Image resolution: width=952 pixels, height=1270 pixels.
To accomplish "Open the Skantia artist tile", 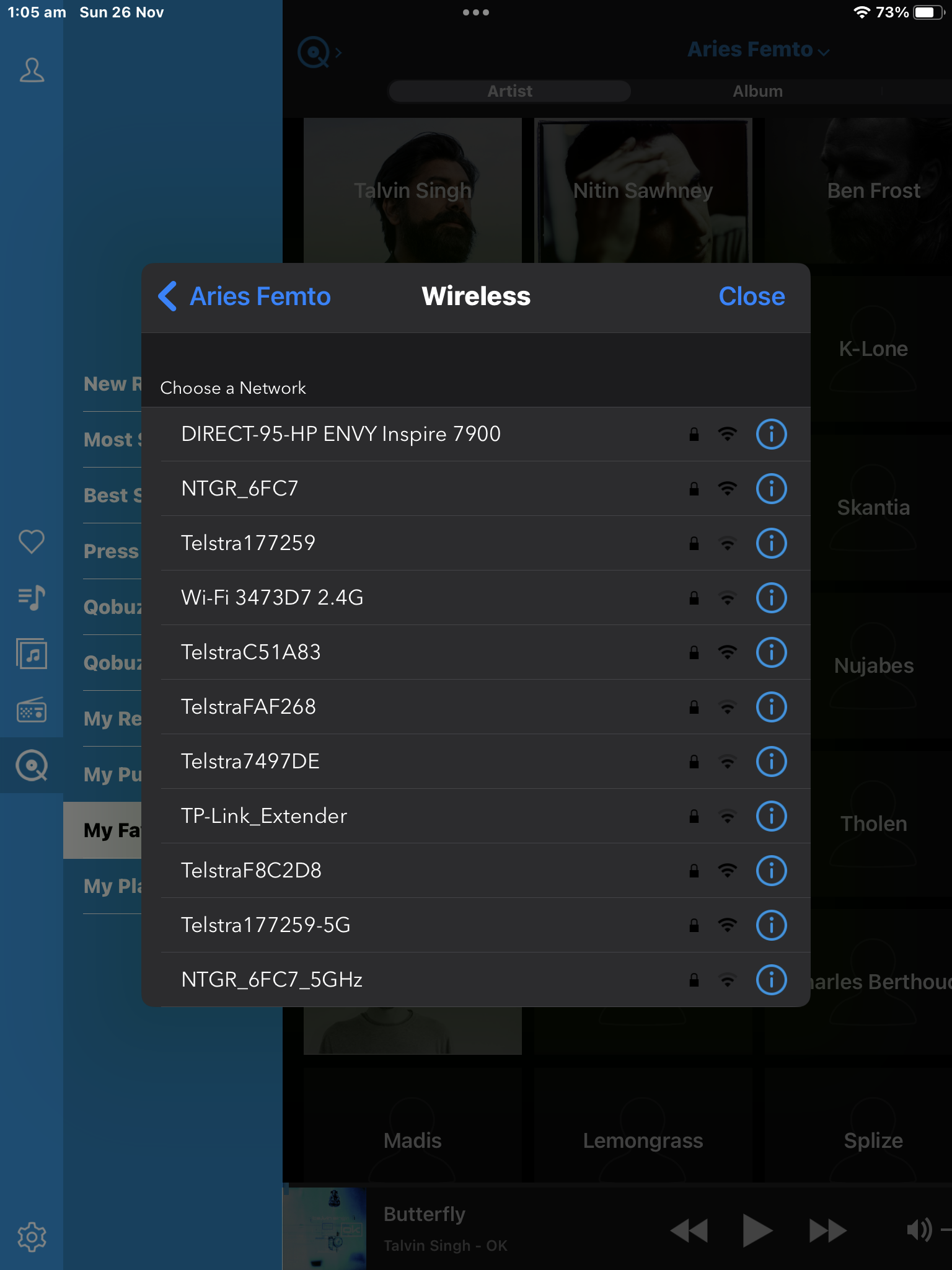I will coord(881,507).
